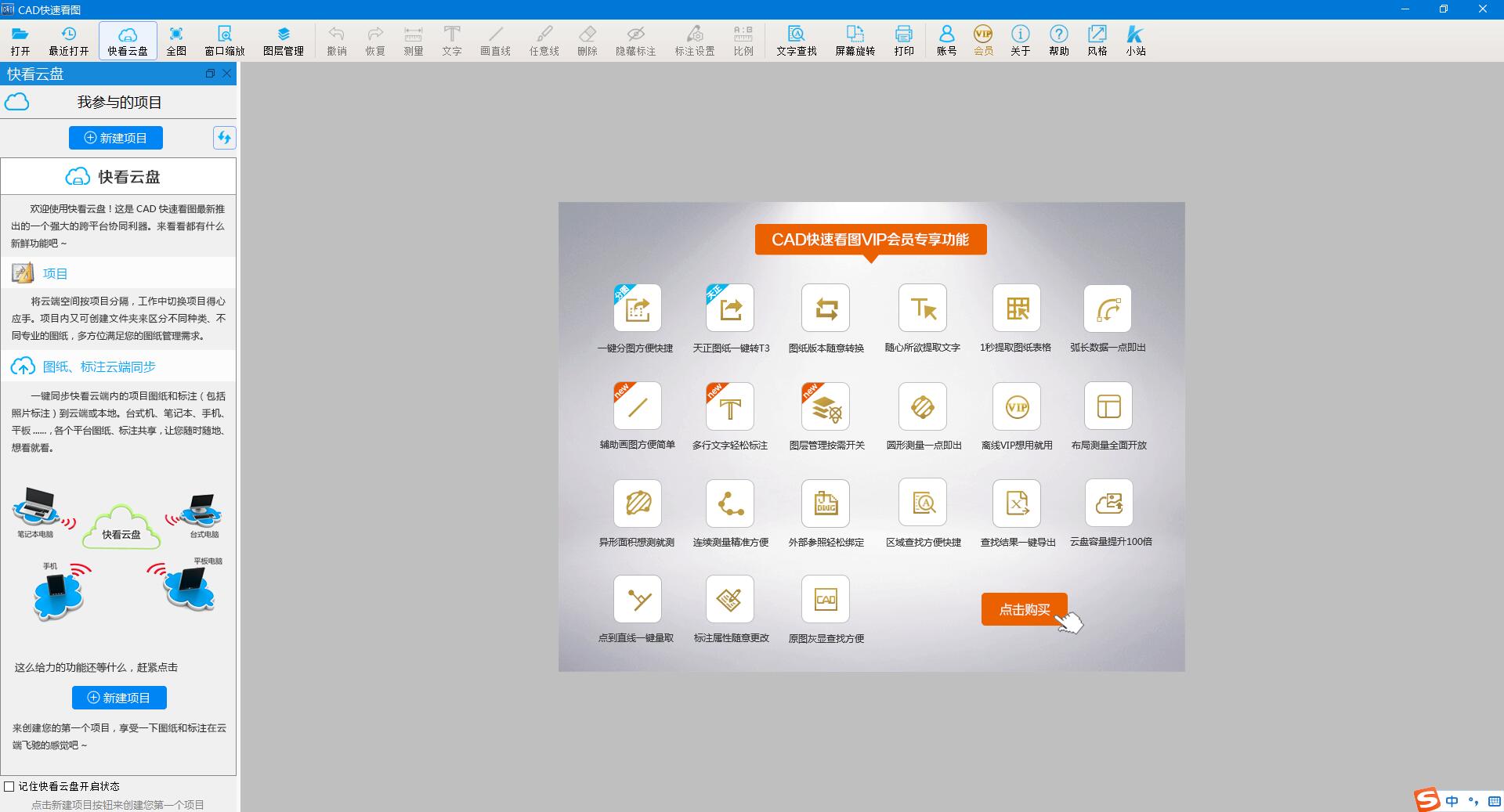Image resolution: width=1504 pixels, height=812 pixels.
Task: Visit 小站 via the K icon
Action: pos(1136,41)
